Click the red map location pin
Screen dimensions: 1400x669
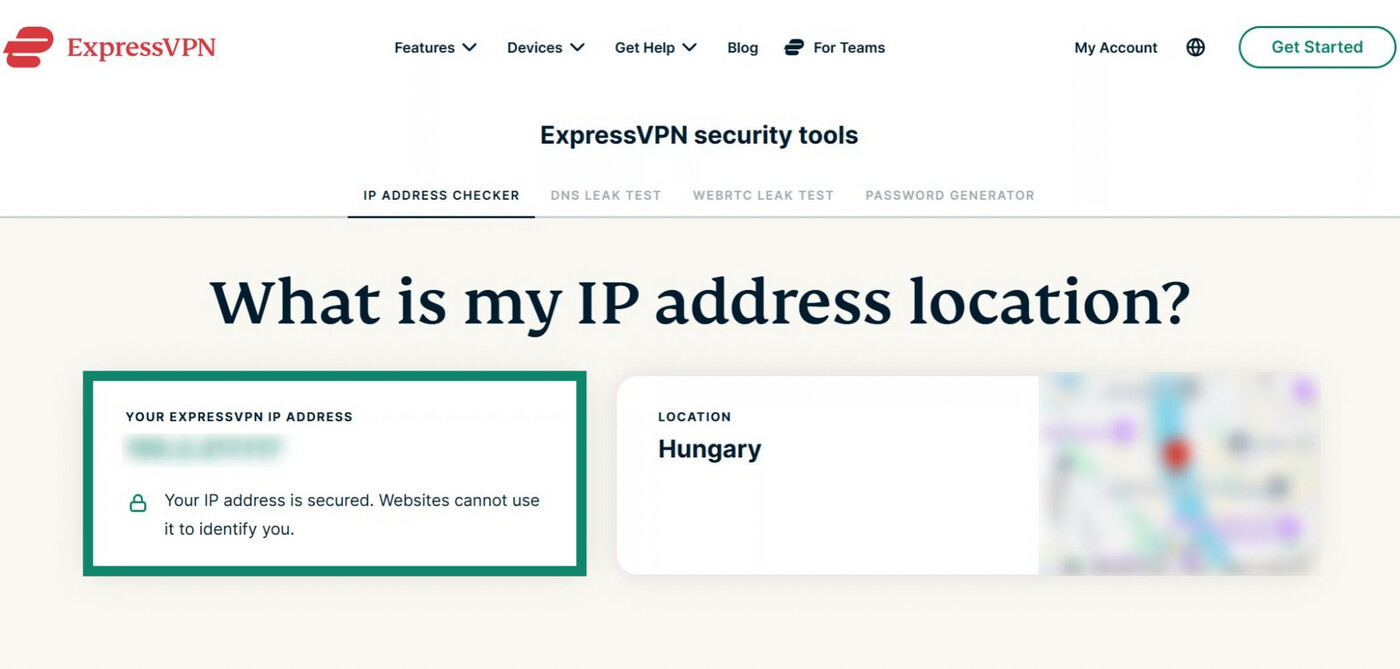pos(1177,456)
